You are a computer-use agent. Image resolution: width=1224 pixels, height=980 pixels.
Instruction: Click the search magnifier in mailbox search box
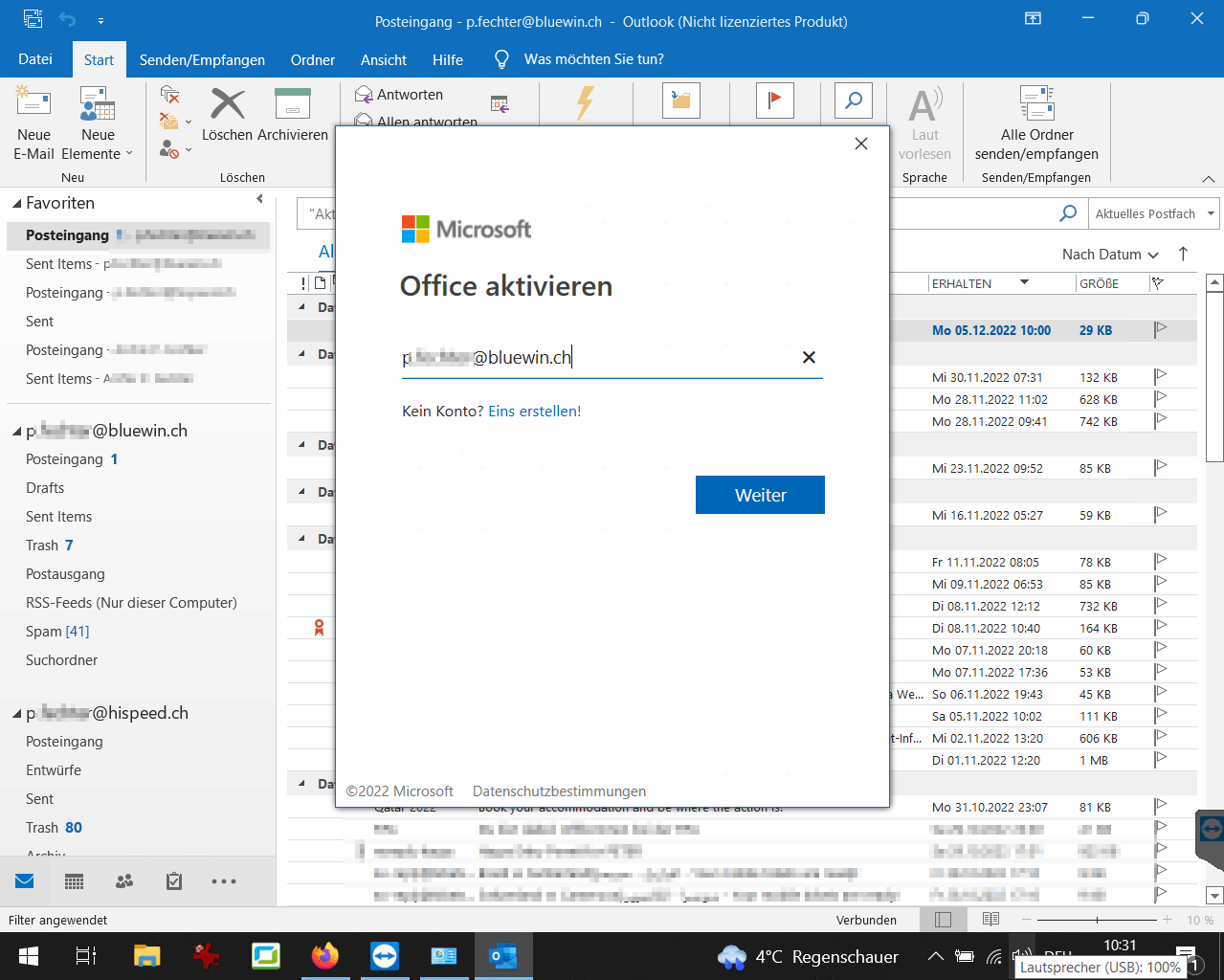coord(1068,213)
